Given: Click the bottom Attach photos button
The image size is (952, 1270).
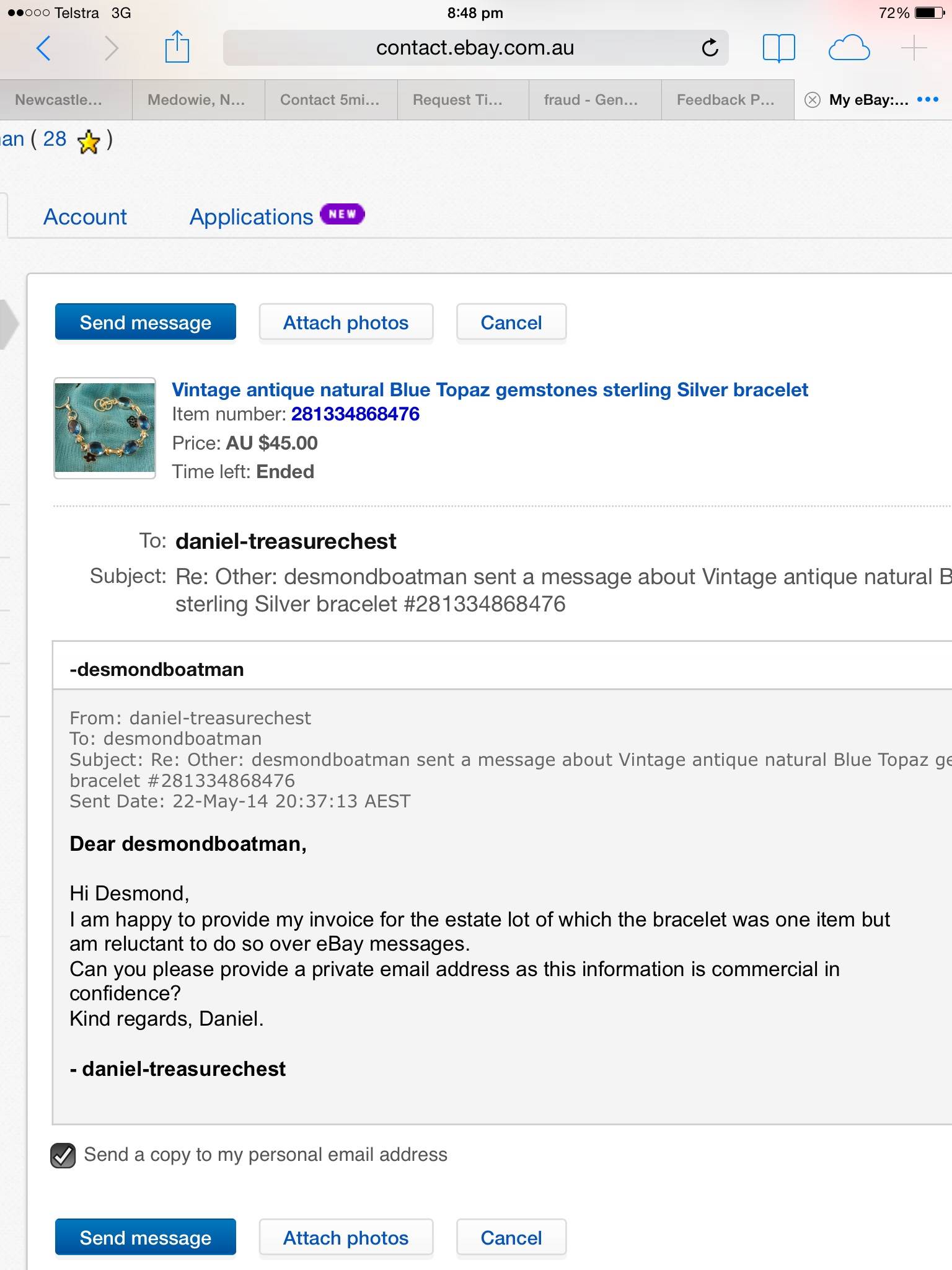Looking at the screenshot, I should (x=346, y=1238).
